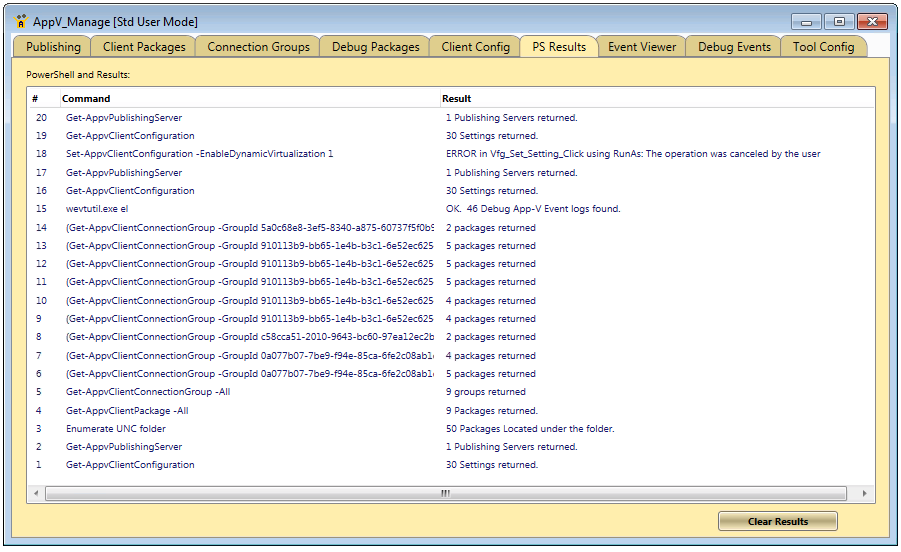Select row 11 GroupId 910113b9 command
Image resolution: width=901 pixels, height=552 pixels.
coord(250,282)
